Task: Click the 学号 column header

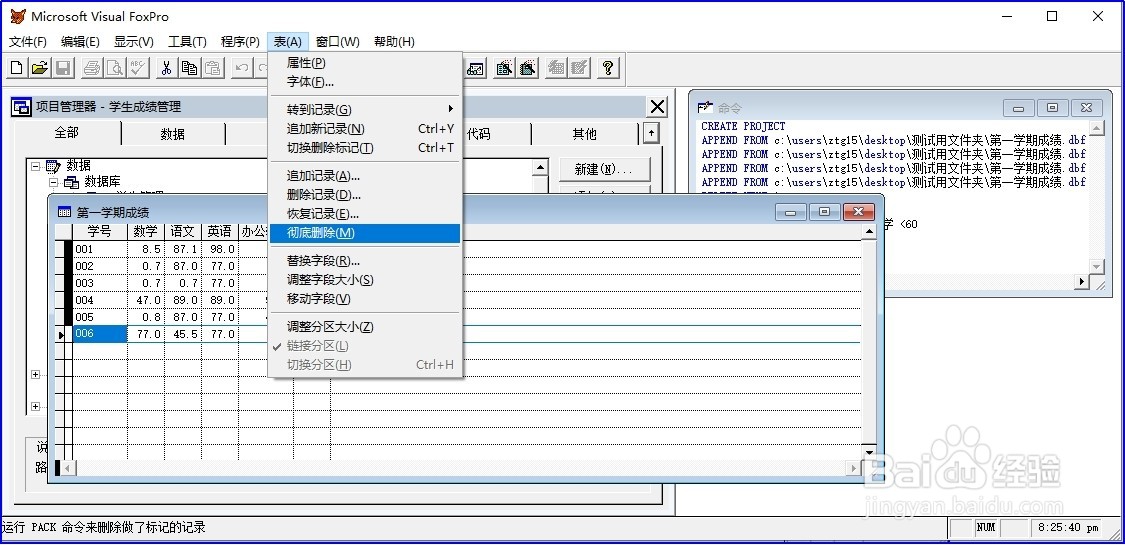Action: (100, 232)
